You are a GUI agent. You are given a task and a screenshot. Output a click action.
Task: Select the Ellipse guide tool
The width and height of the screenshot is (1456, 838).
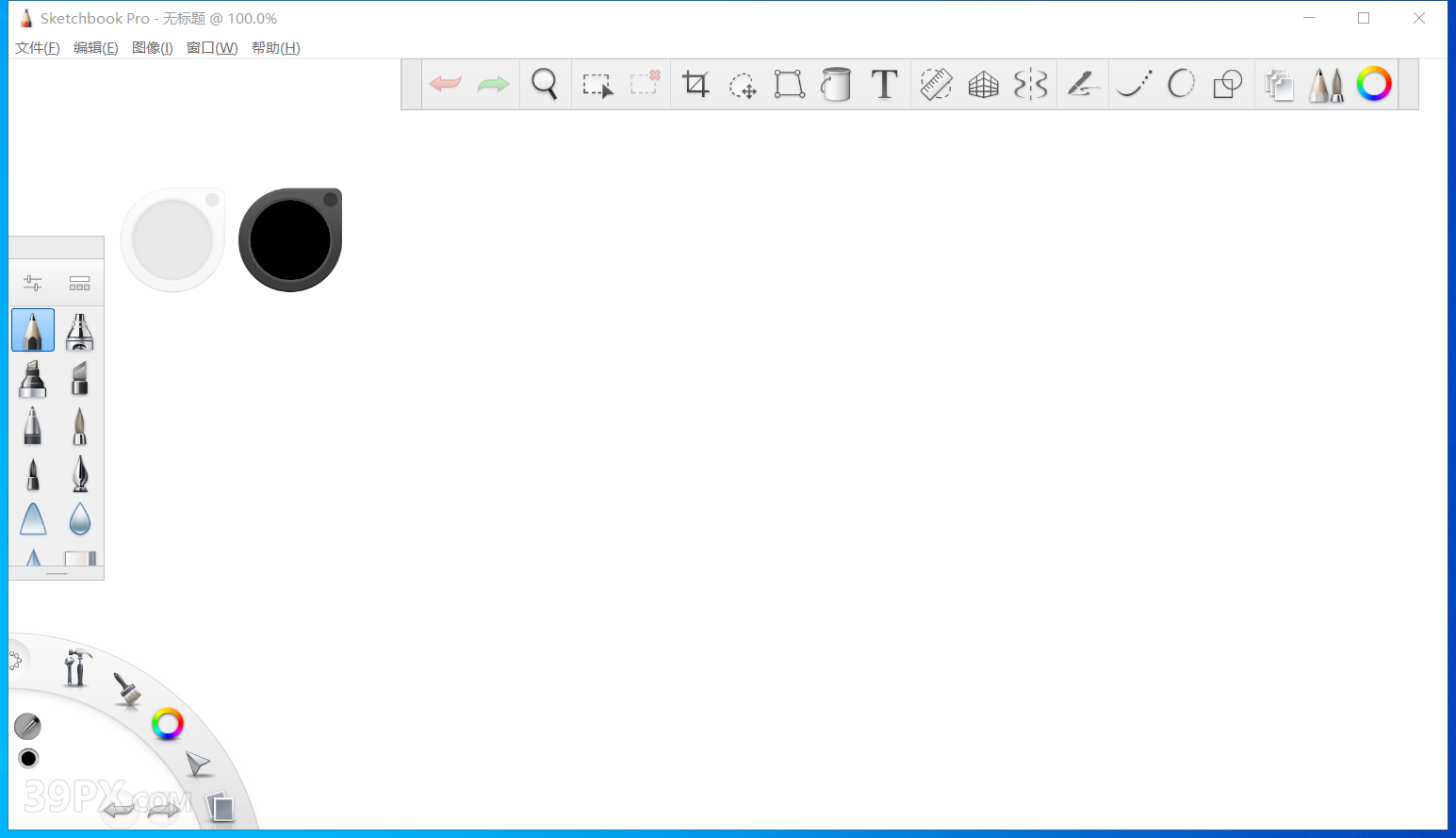[x=1181, y=84]
